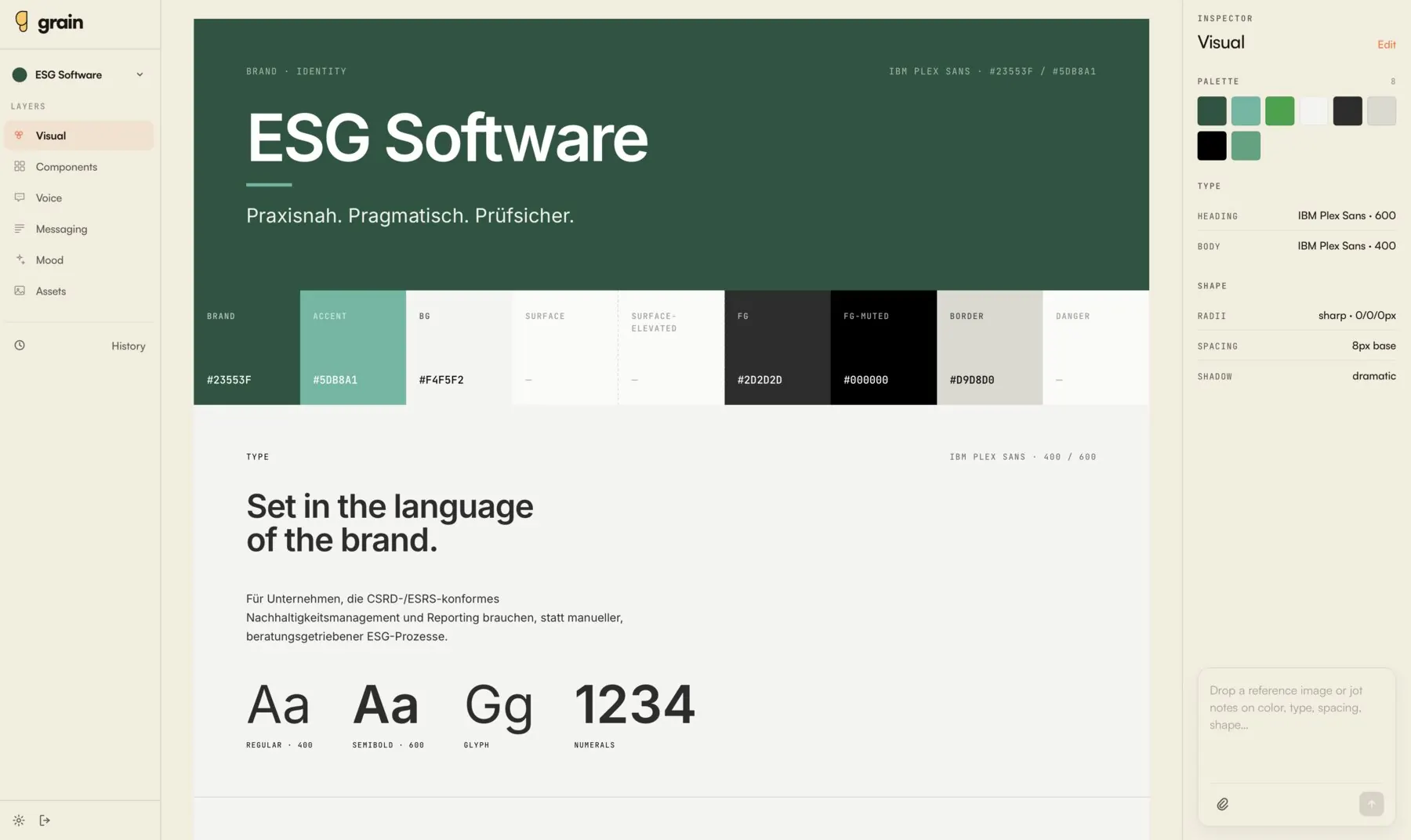Click the grain logo icon
Screen dimensions: 1411x840
coord(22,22)
